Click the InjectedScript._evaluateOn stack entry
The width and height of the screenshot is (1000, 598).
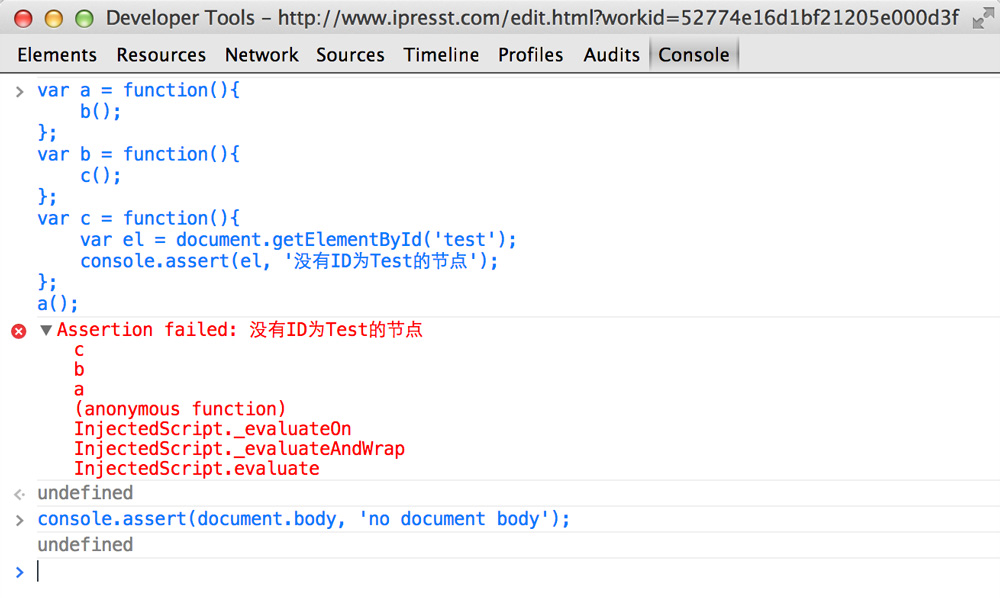[212, 429]
